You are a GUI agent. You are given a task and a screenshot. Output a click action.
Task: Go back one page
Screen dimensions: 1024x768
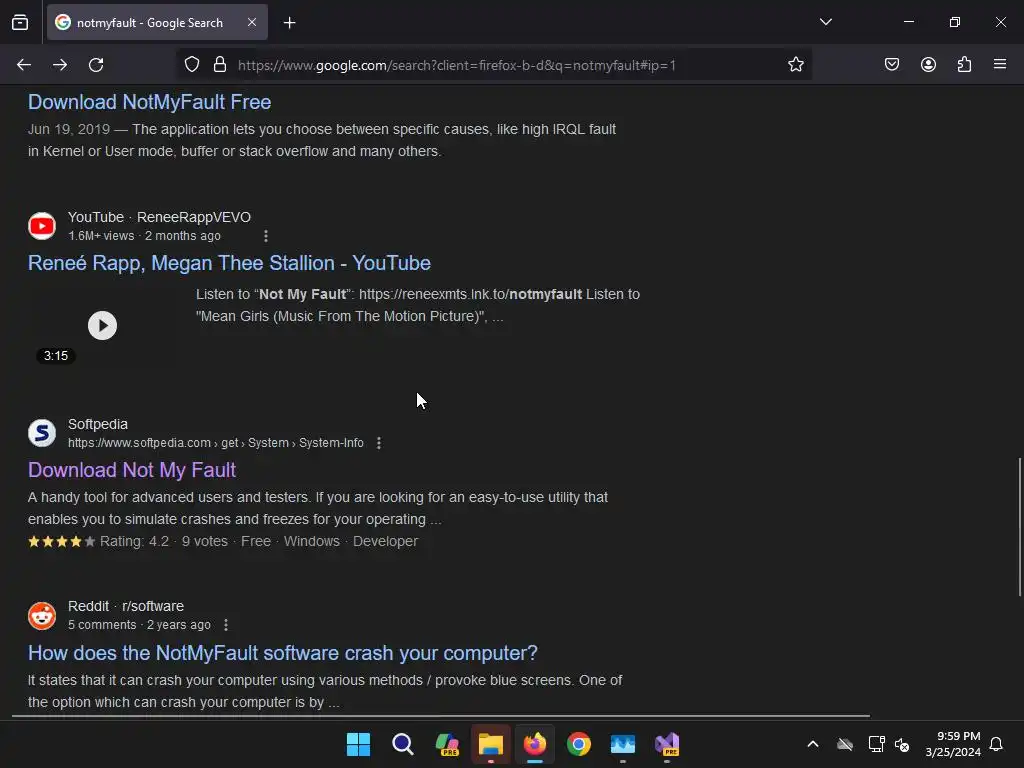point(24,65)
